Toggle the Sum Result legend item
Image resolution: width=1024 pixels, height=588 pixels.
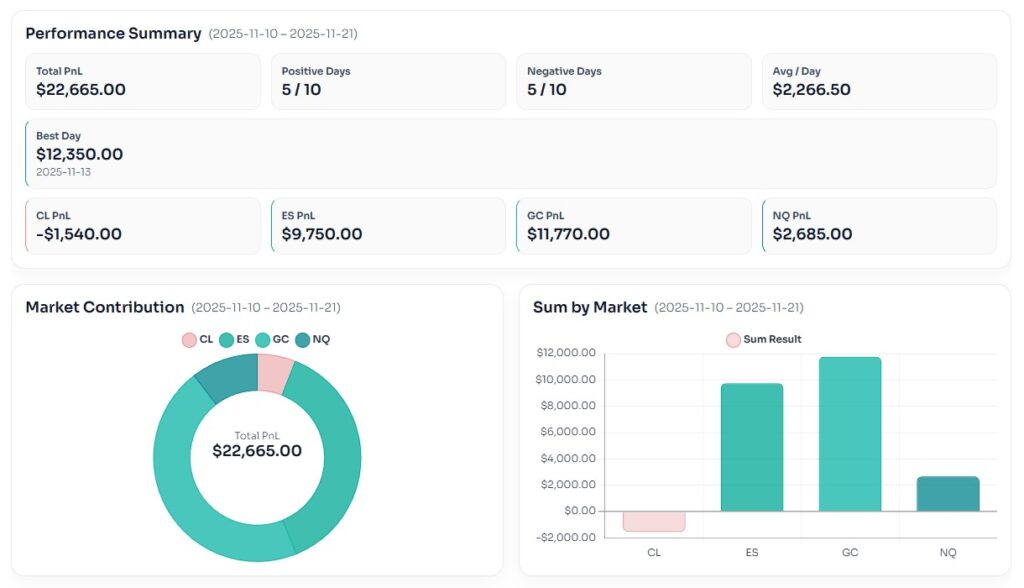pyautogui.click(x=764, y=340)
